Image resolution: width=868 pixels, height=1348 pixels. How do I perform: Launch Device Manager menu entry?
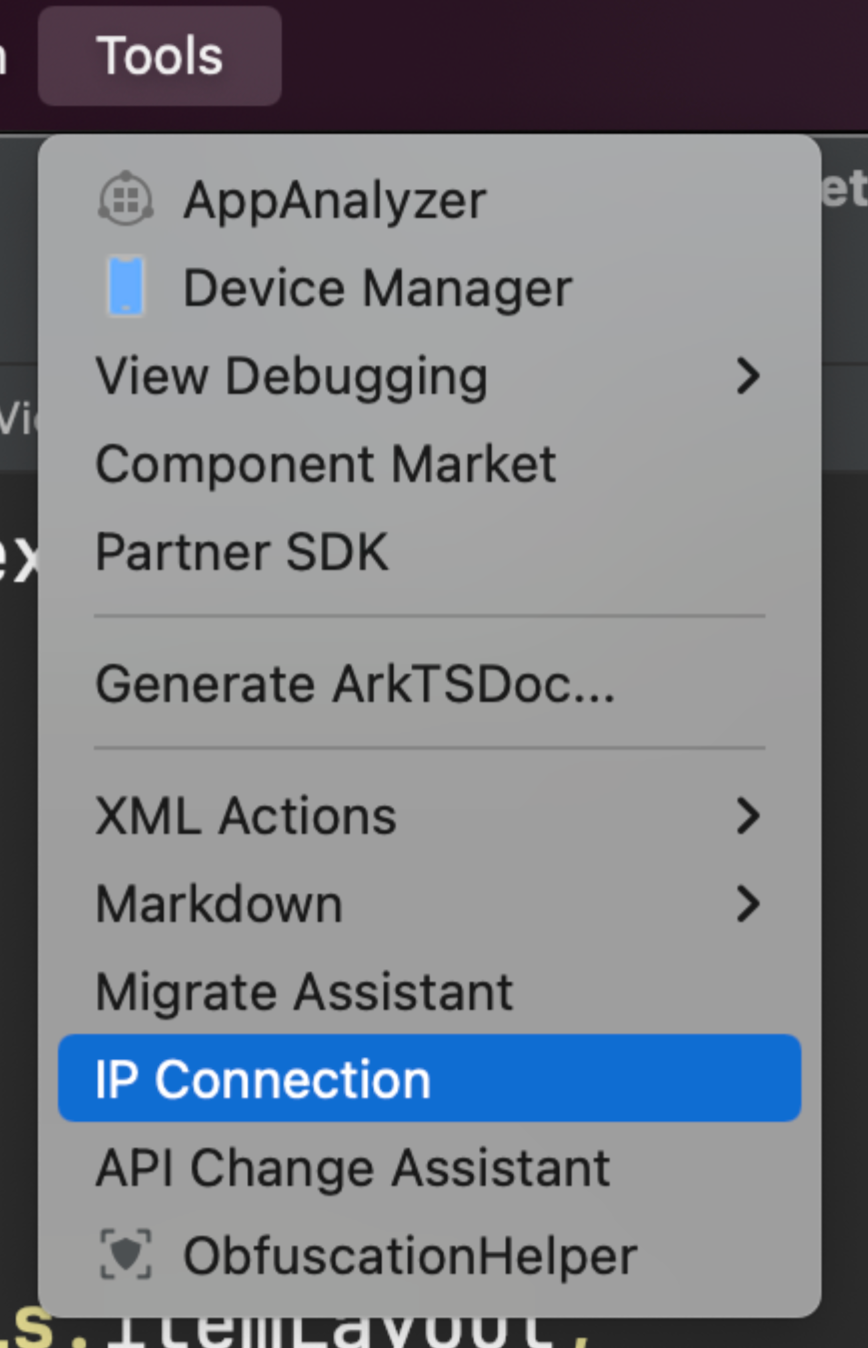(x=377, y=288)
